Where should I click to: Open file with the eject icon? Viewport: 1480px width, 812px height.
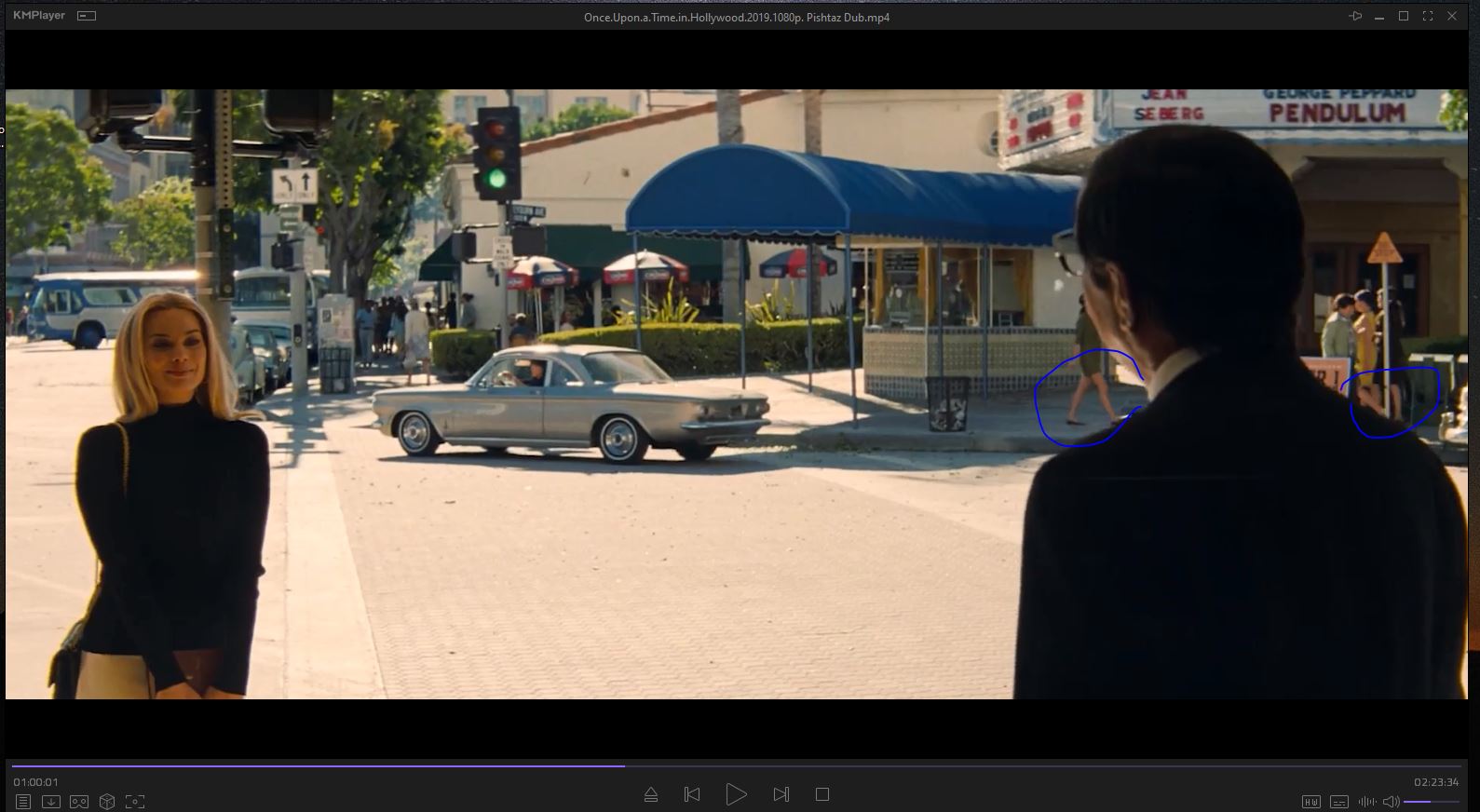(651, 794)
